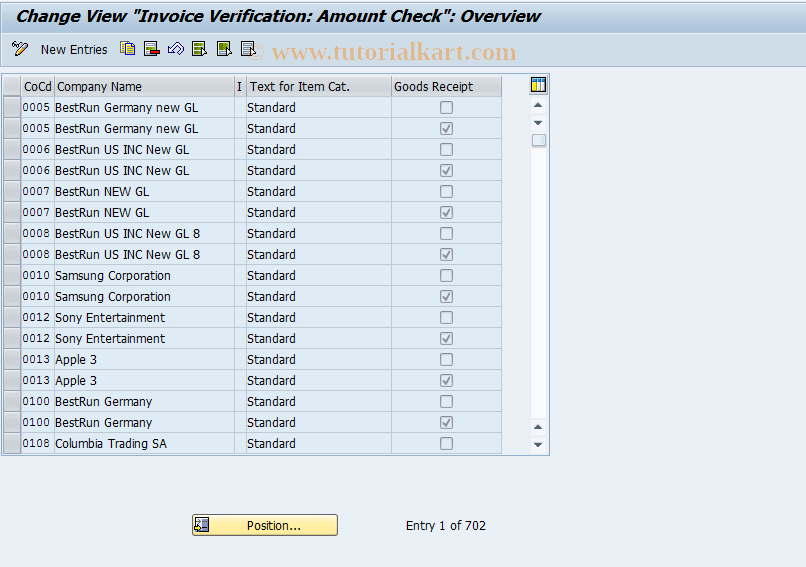Check the unchecked Goods Receipt box for 0005 BestRun Germany new GL
806x567 pixels.
446,107
